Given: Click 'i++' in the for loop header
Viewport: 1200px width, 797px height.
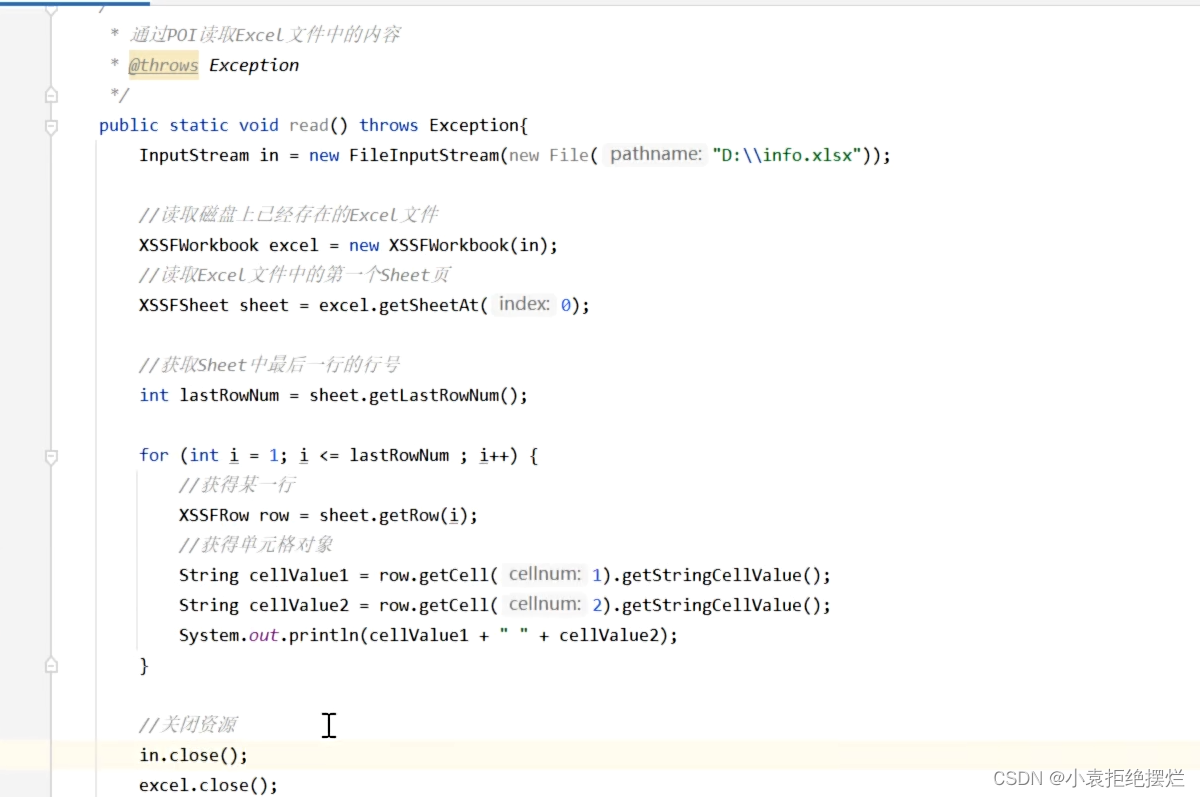Looking at the screenshot, I should pos(494,455).
